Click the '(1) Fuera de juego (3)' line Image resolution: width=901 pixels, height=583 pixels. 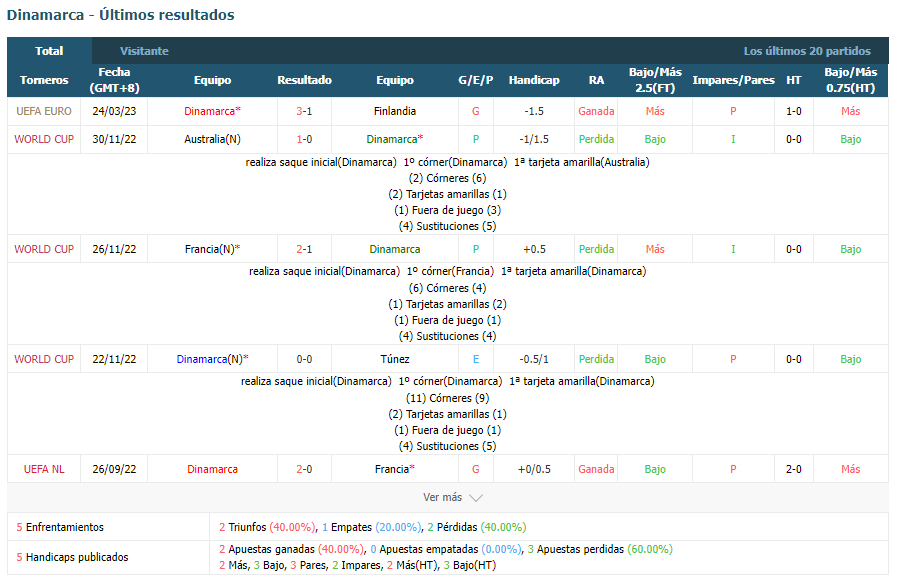click(x=448, y=210)
